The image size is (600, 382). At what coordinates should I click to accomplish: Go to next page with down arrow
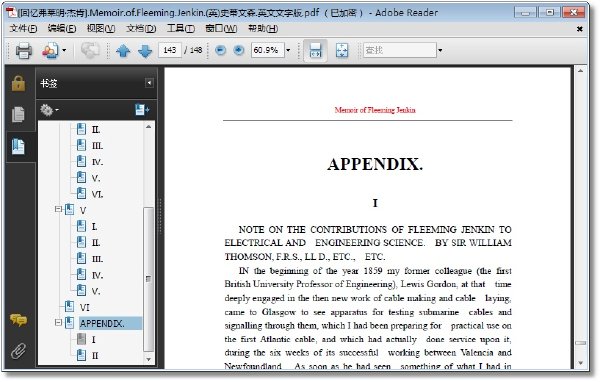(x=145, y=51)
